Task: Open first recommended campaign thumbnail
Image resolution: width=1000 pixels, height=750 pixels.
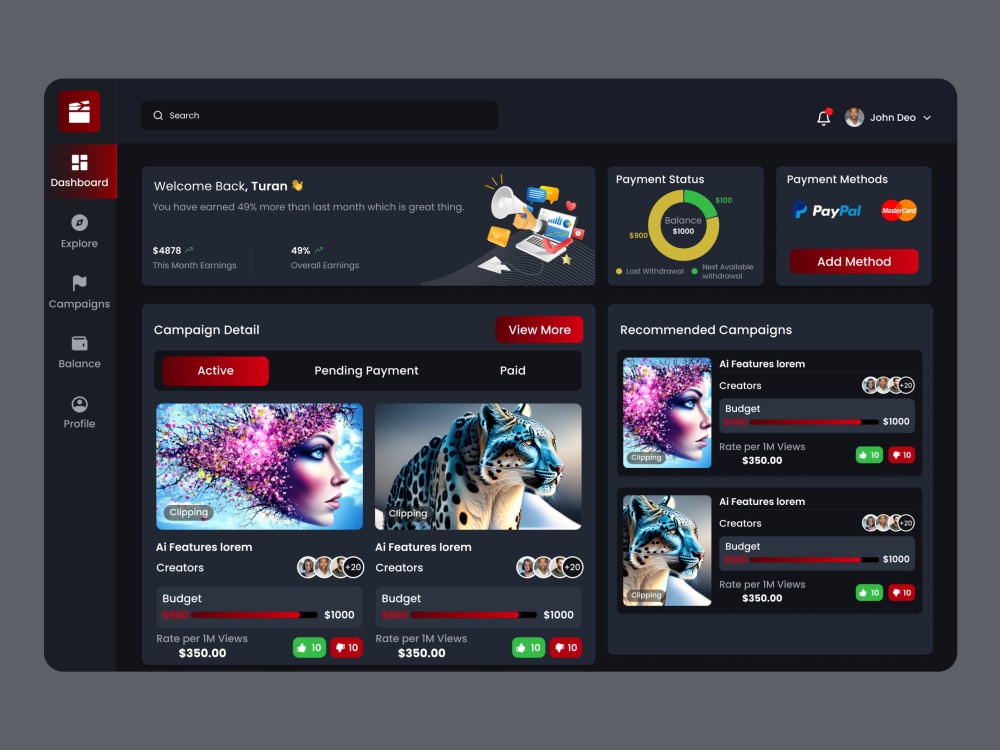Action: [667, 413]
